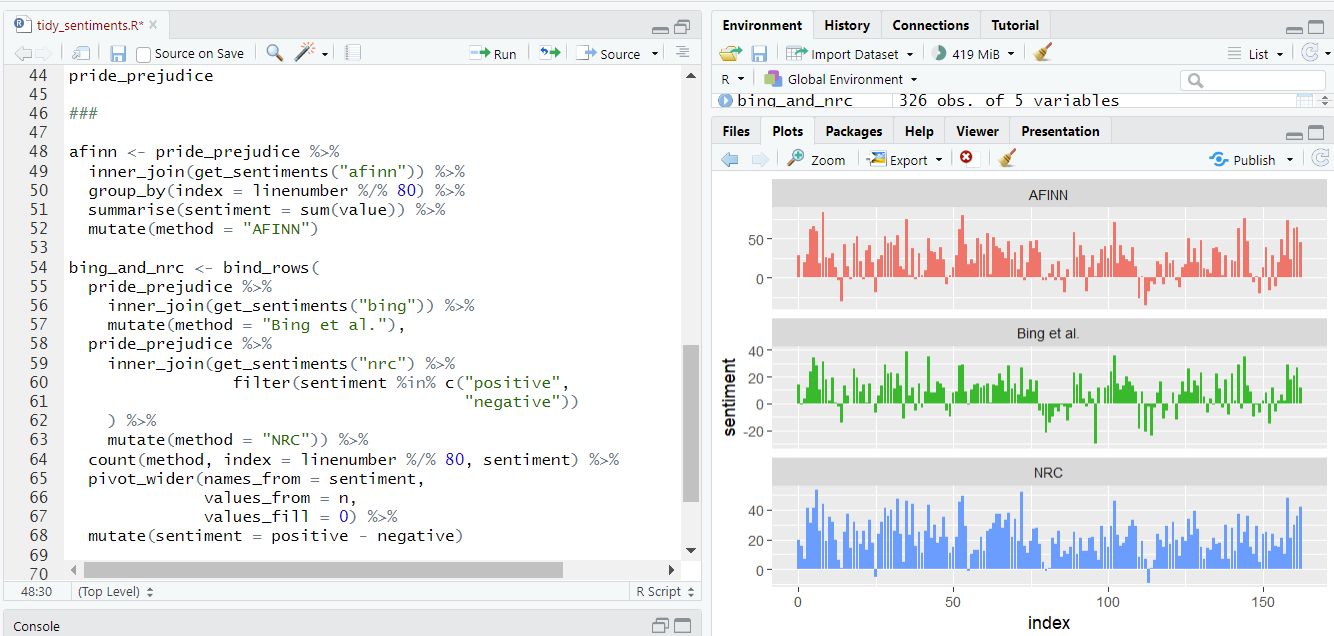1334x636 pixels.
Task: Load workspace using open folder icon
Action: pyautogui.click(x=730, y=53)
